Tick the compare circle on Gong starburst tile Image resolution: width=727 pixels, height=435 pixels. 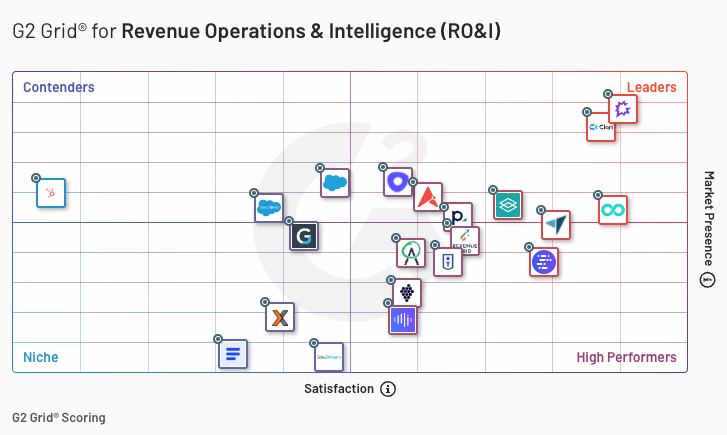pyautogui.click(x=608, y=94)
